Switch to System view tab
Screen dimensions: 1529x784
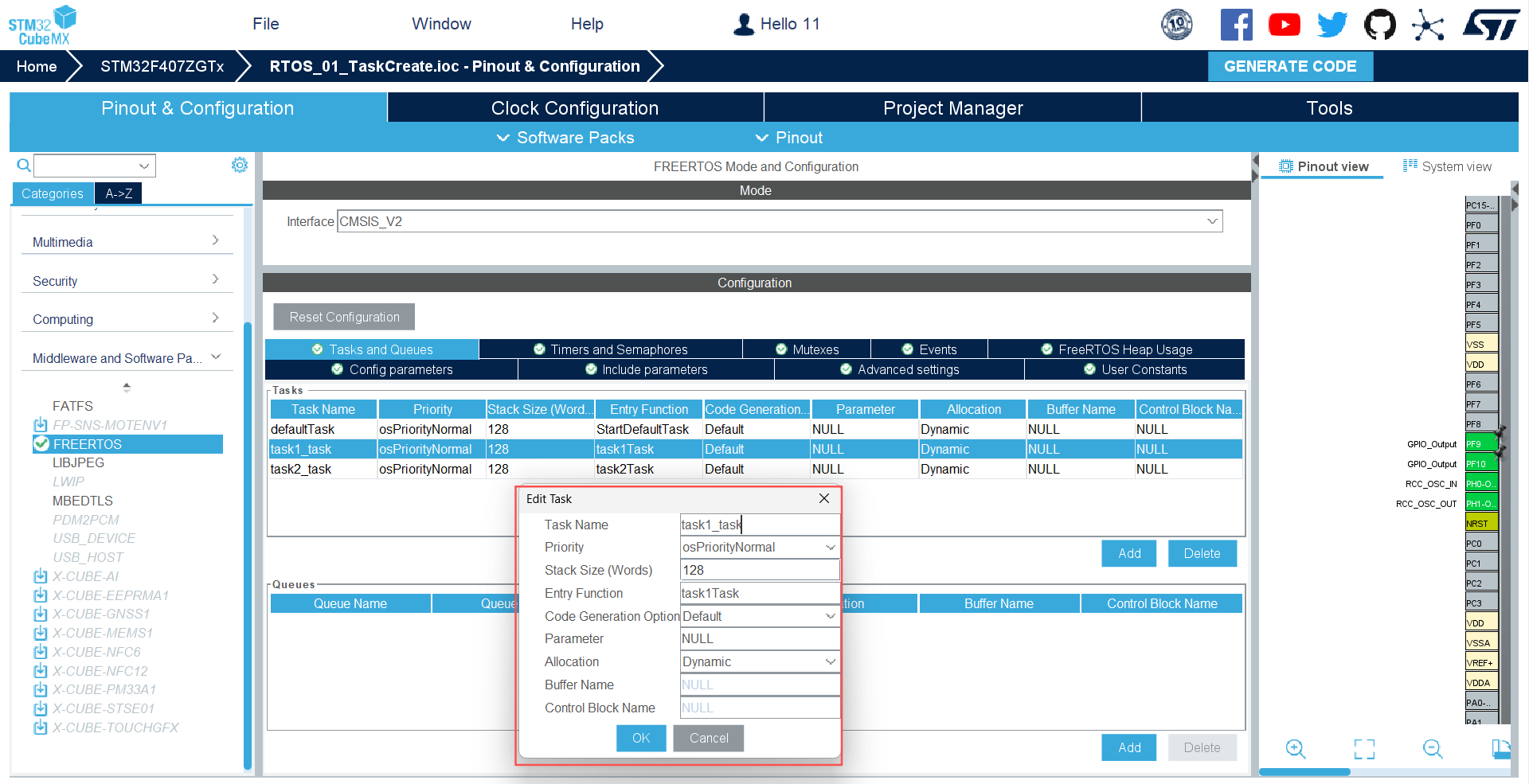point(1447,166)
